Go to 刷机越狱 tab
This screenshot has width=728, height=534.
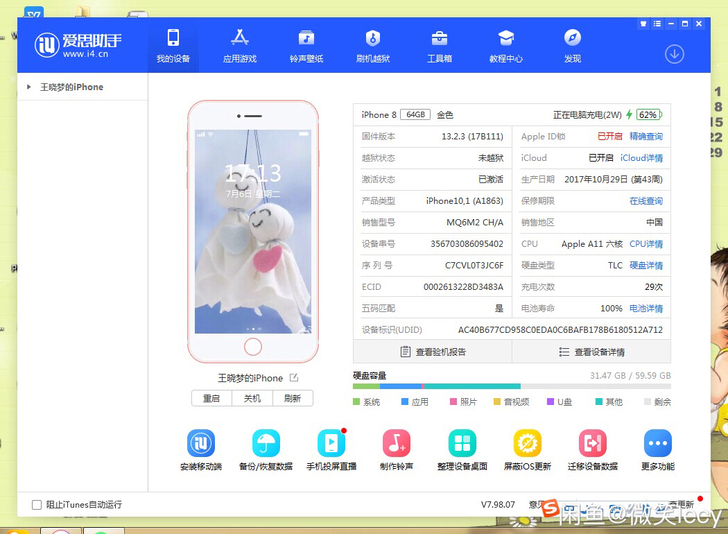373,46
